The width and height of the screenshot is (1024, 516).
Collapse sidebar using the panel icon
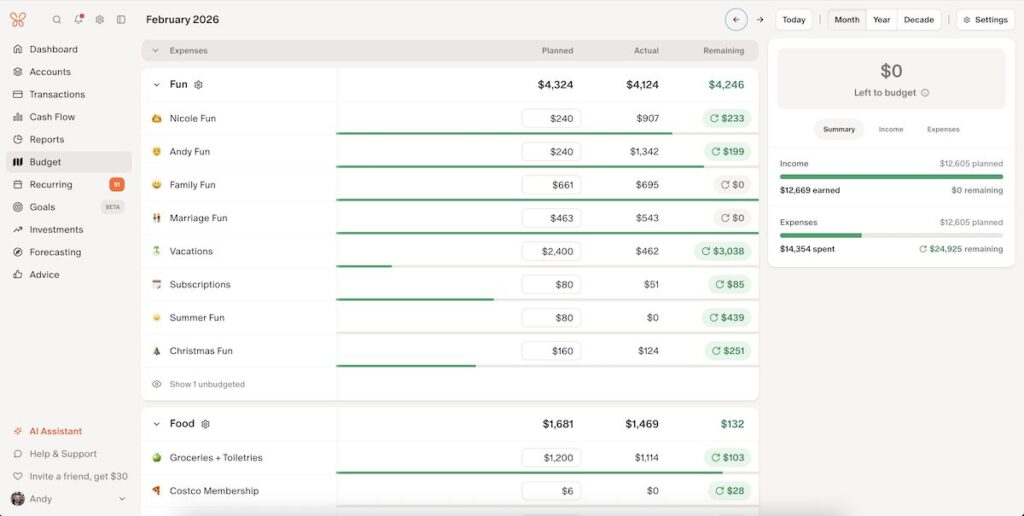(121, 20)
